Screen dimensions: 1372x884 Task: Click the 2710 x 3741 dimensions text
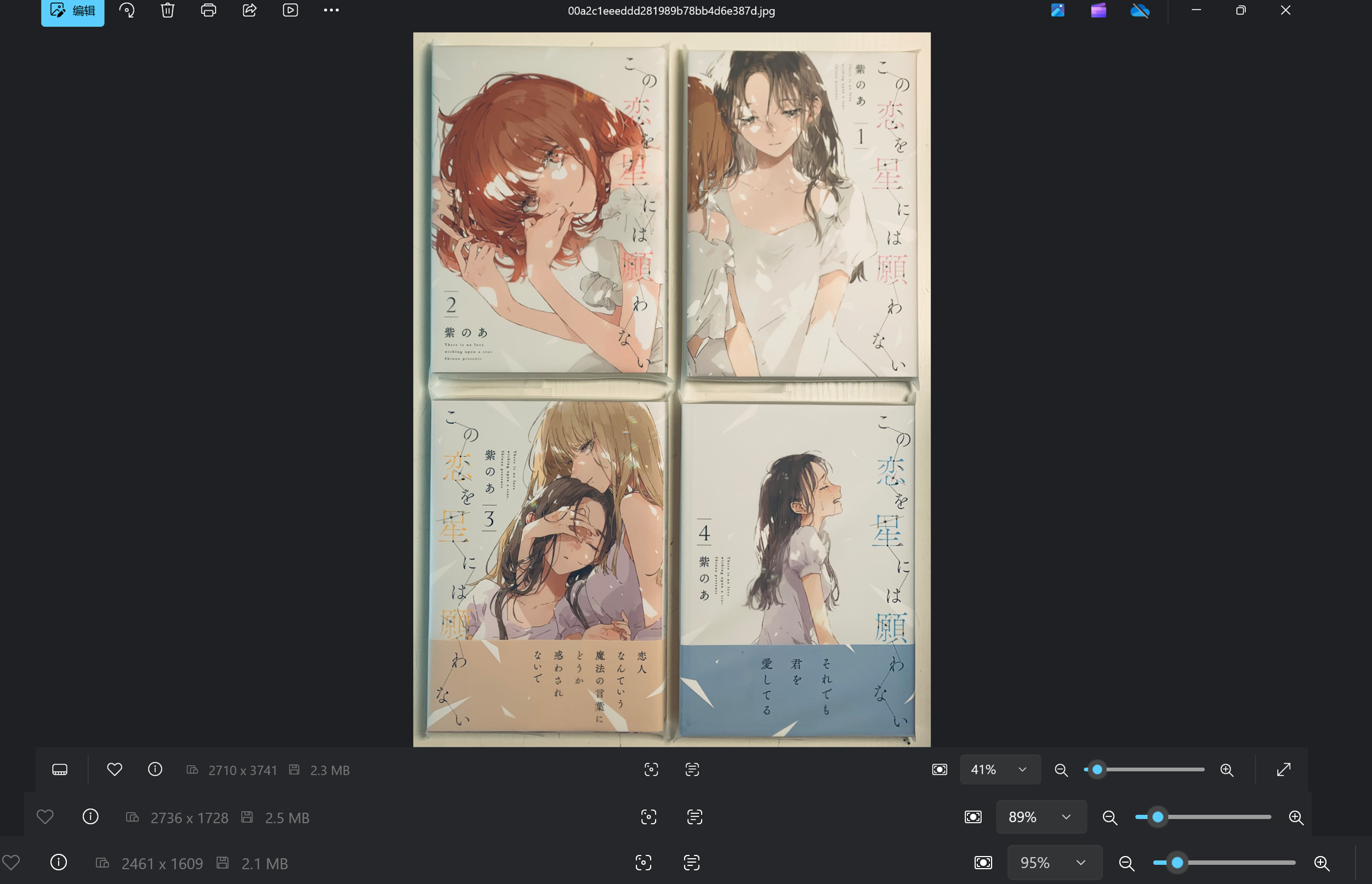point(243,770)
